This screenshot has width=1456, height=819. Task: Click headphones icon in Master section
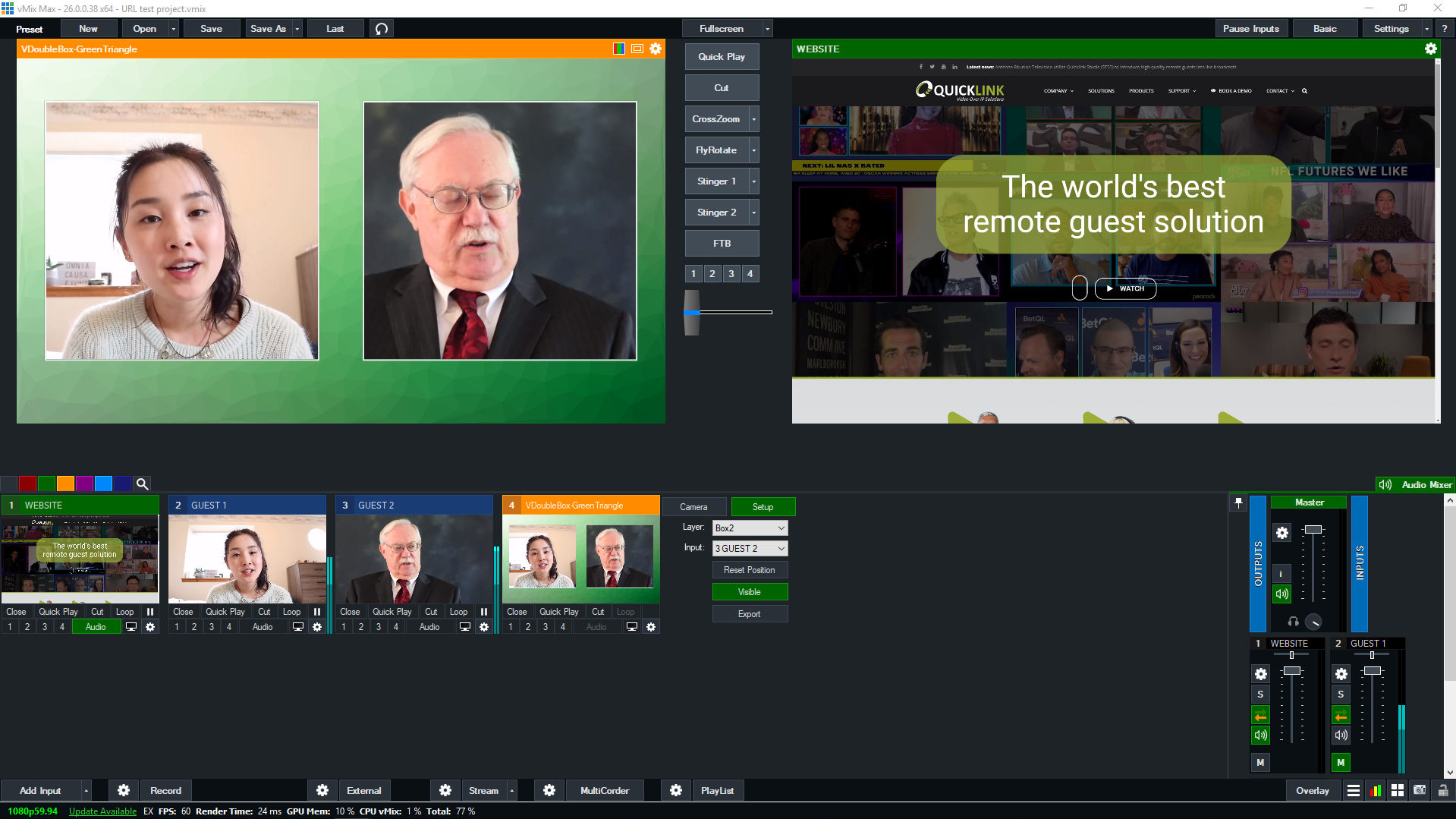[x=1293, y=622]
